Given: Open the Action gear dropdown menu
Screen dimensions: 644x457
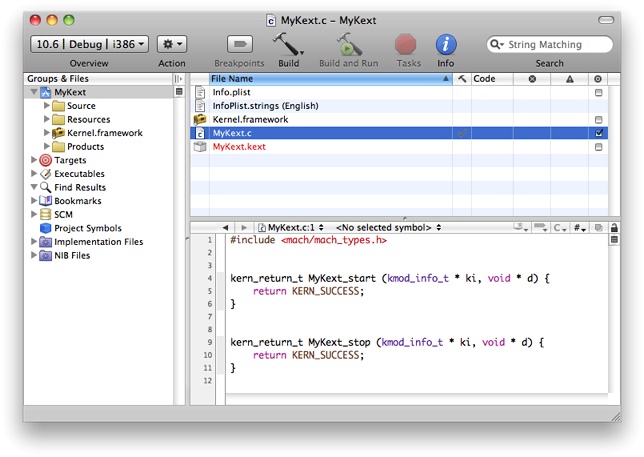Looking at the screenshot, I should pyautogui.click(x=172, y=44).
